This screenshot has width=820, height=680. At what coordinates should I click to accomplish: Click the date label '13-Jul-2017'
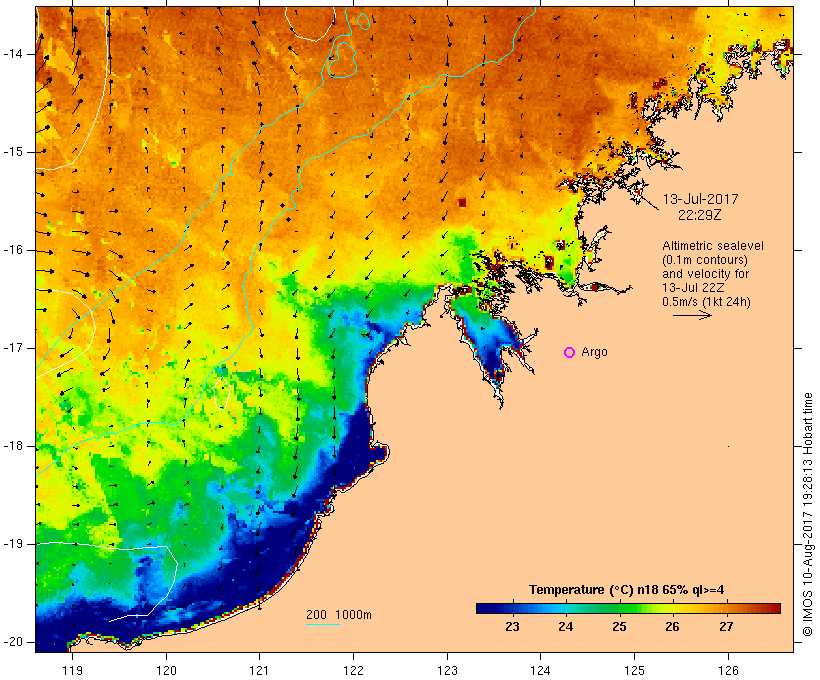(700, 199)
